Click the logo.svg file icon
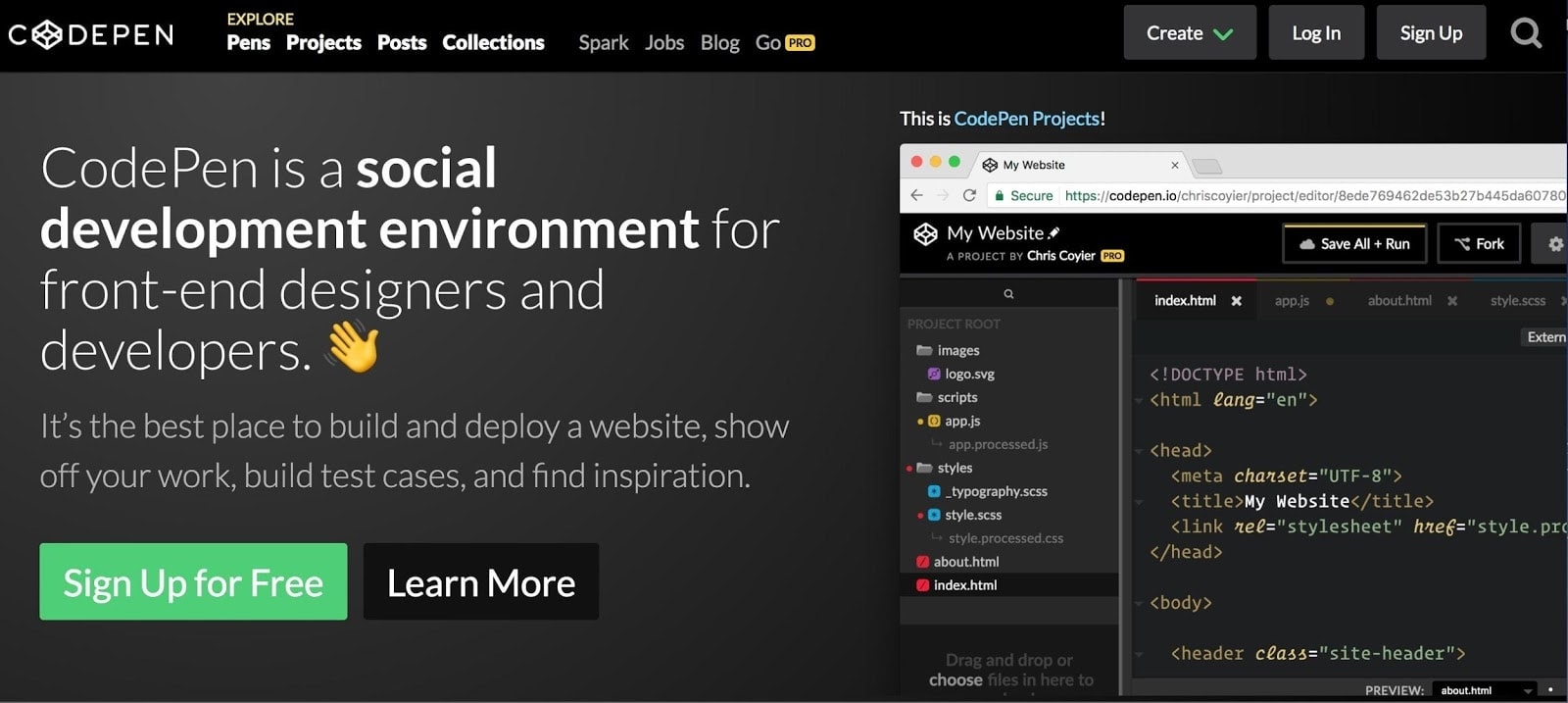Viewport: 1568px width, 703px height. (x=934, y=374)
